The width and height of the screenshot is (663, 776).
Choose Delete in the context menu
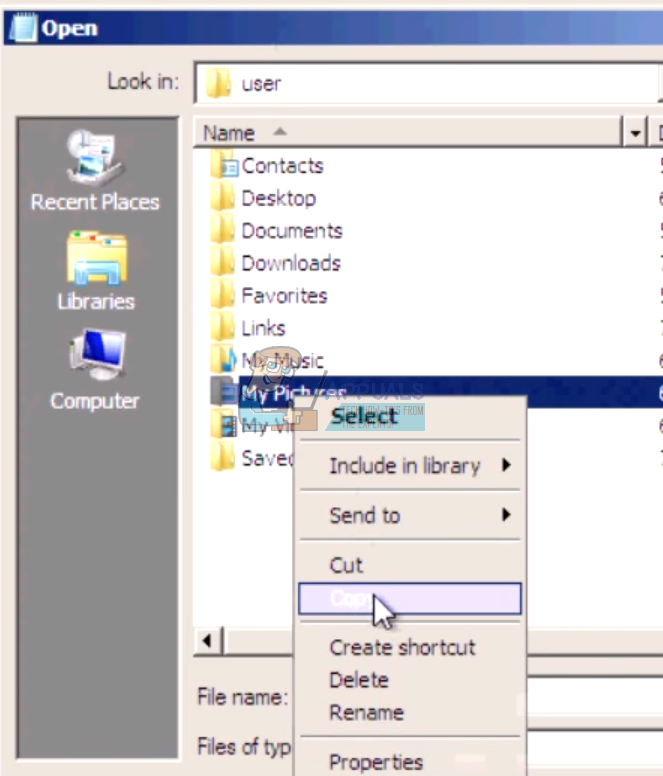tap(410, 680)
